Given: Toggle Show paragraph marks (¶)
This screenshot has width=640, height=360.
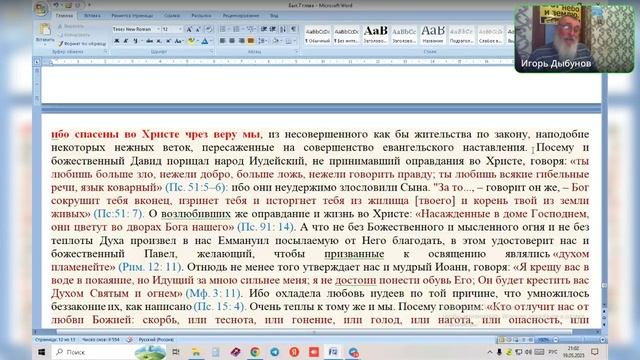Looking at the screenshot, I should point(293,29).
